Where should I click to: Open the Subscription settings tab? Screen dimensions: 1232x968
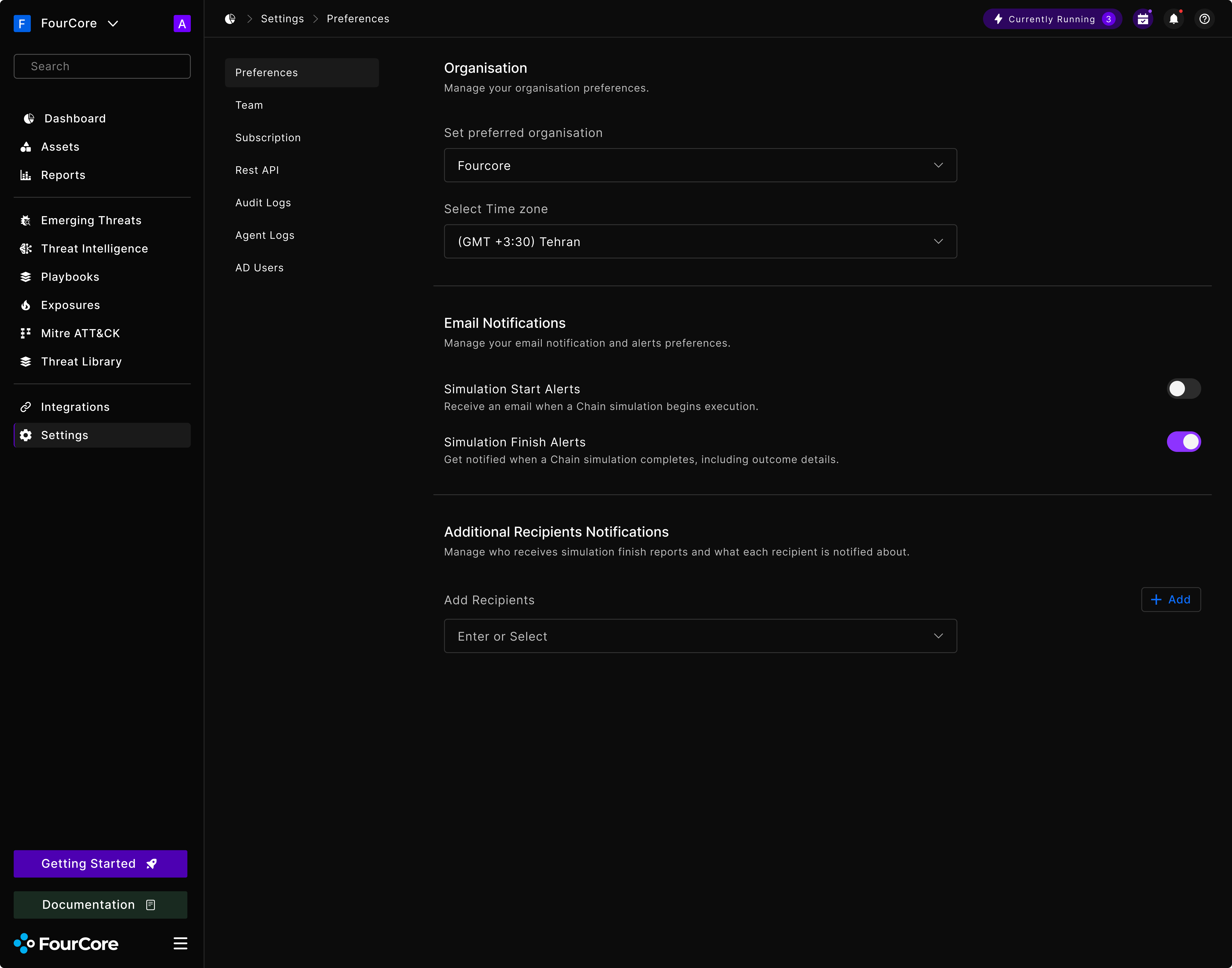pos(302,138)
